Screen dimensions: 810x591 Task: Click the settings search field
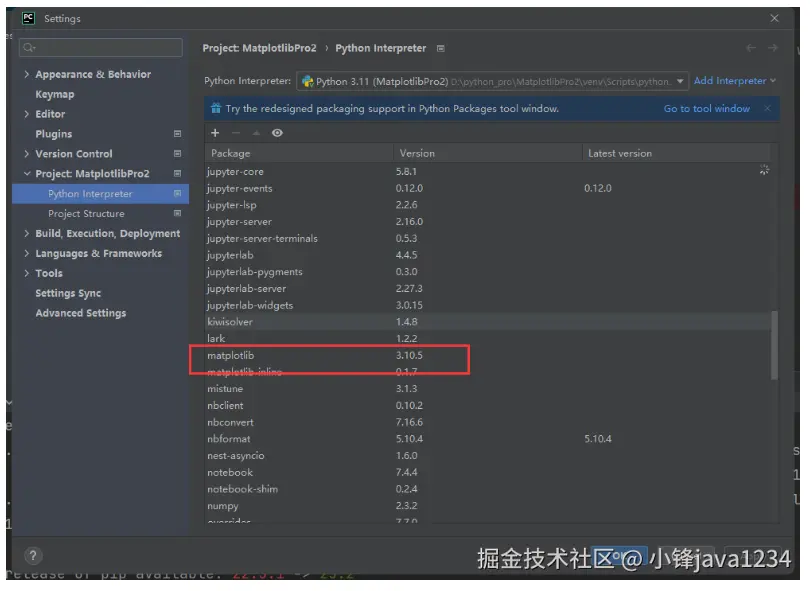pyautogui.click(x=101, y=48)
